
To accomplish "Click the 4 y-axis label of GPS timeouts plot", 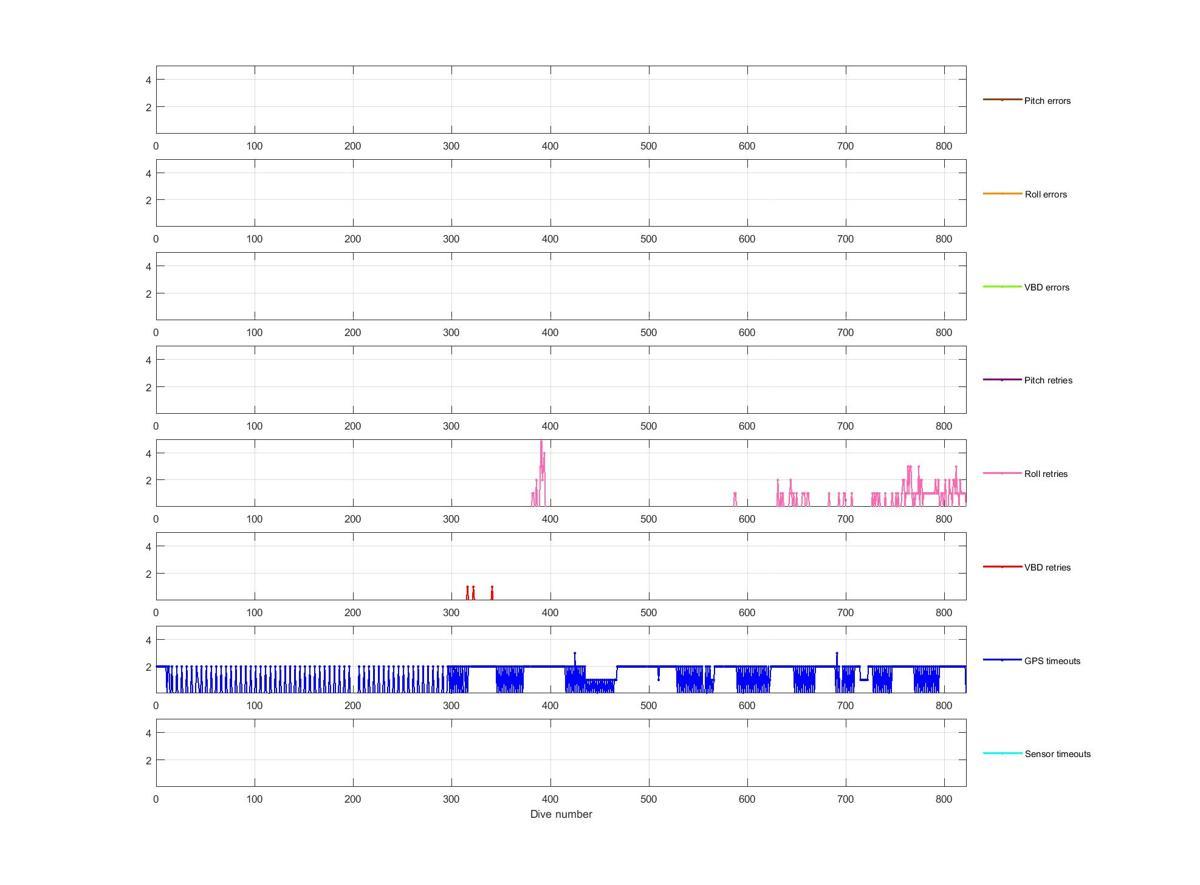I will 148,639.
